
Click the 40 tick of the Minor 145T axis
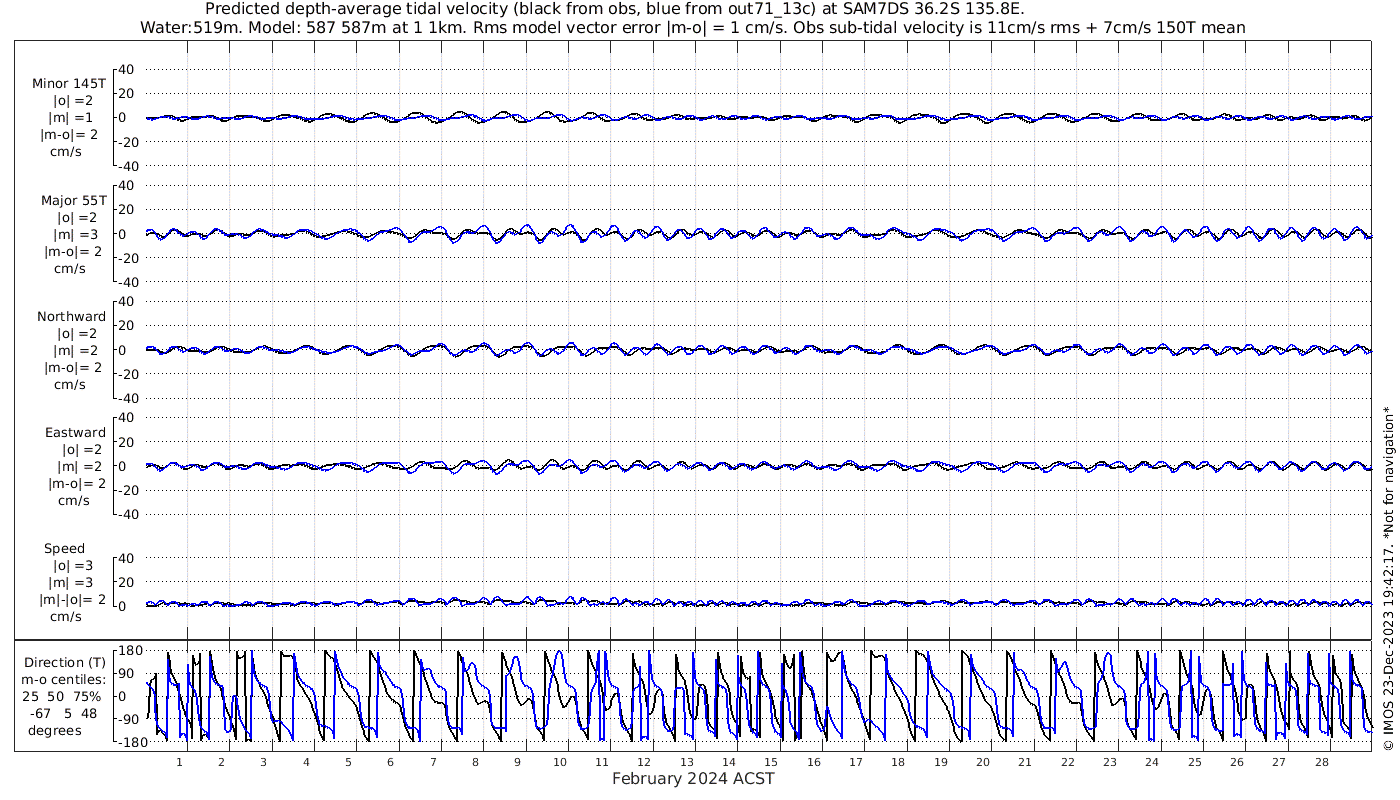(126, 69)
